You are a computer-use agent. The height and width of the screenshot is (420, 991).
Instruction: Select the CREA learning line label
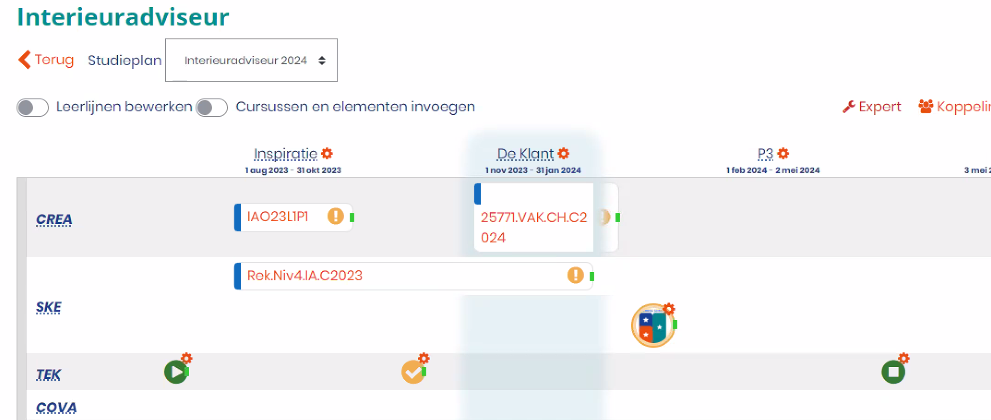click(x=54, y=220)
